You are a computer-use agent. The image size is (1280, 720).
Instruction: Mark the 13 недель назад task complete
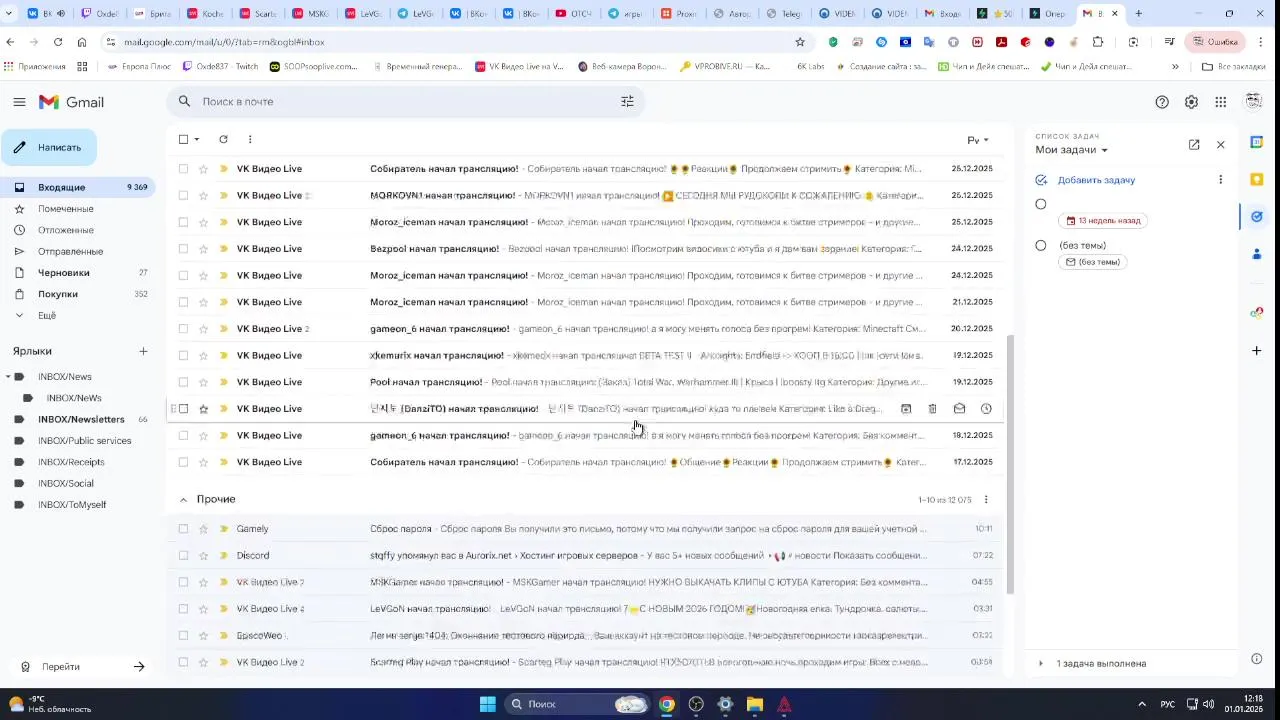[1041, 204]
